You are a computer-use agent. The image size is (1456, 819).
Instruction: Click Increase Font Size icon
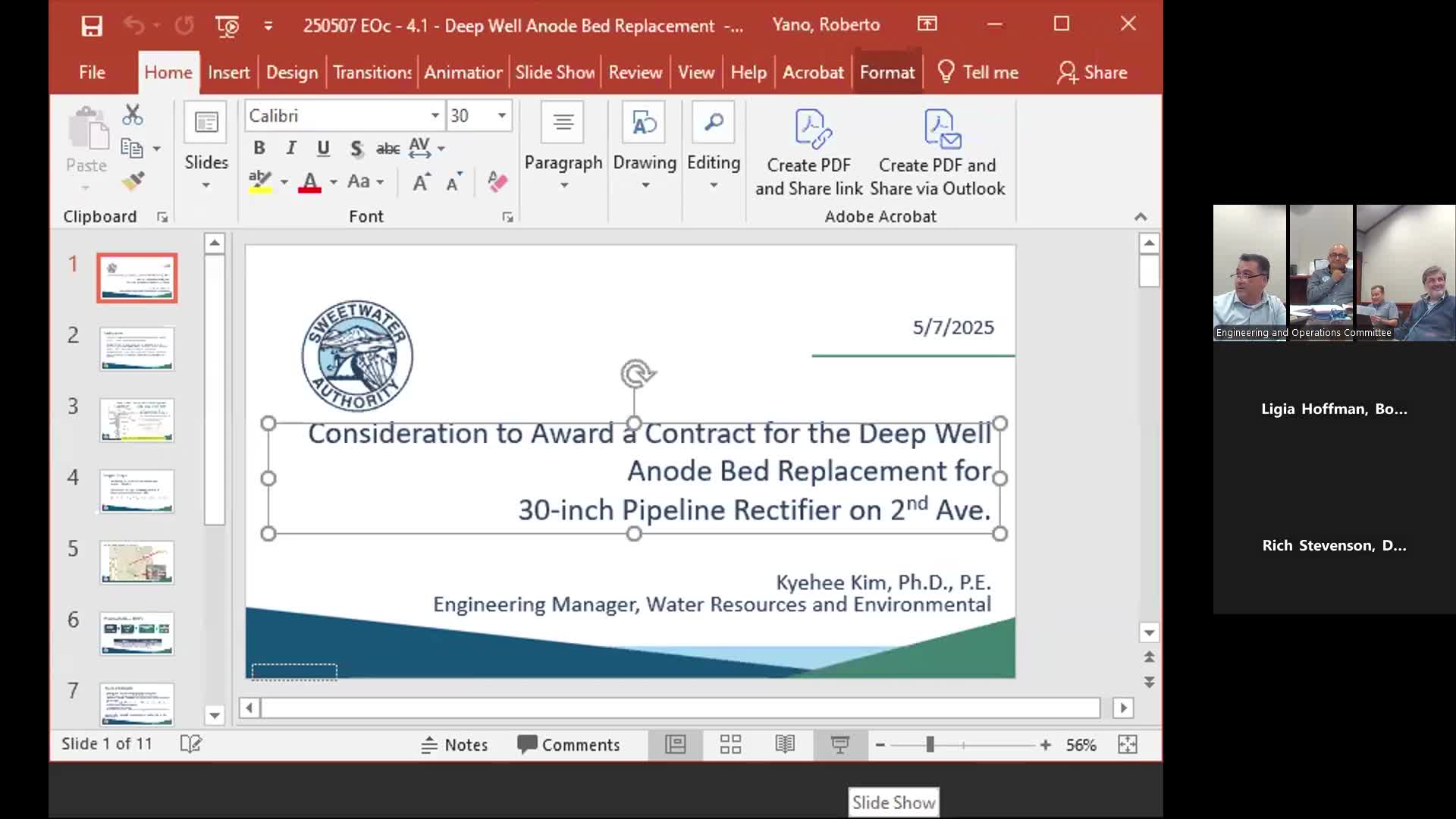tap(422, 182)
